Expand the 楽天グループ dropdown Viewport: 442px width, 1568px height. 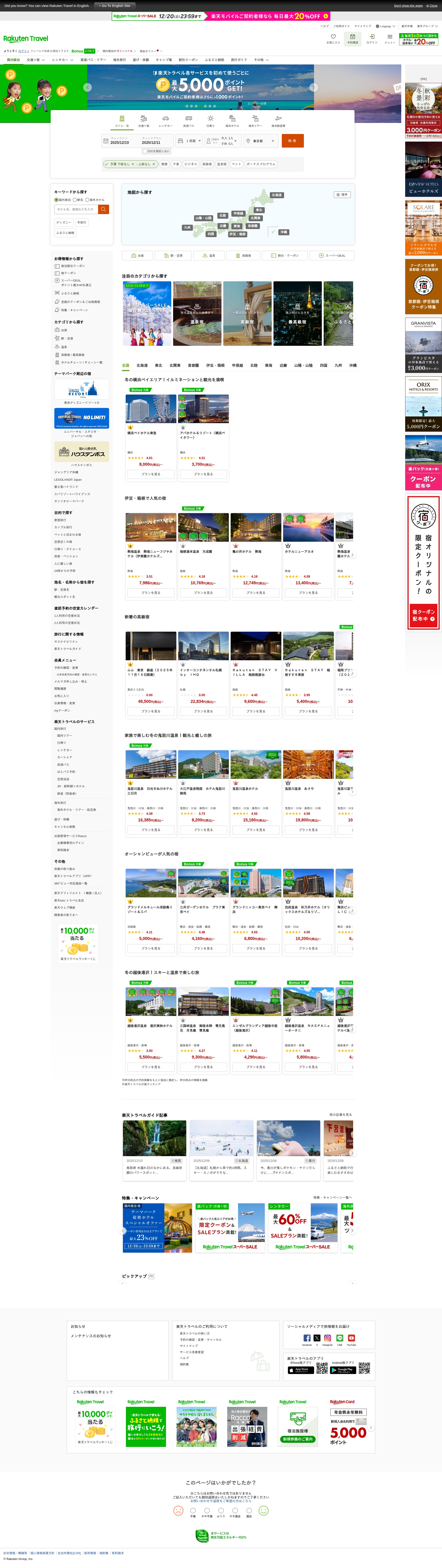428,26
